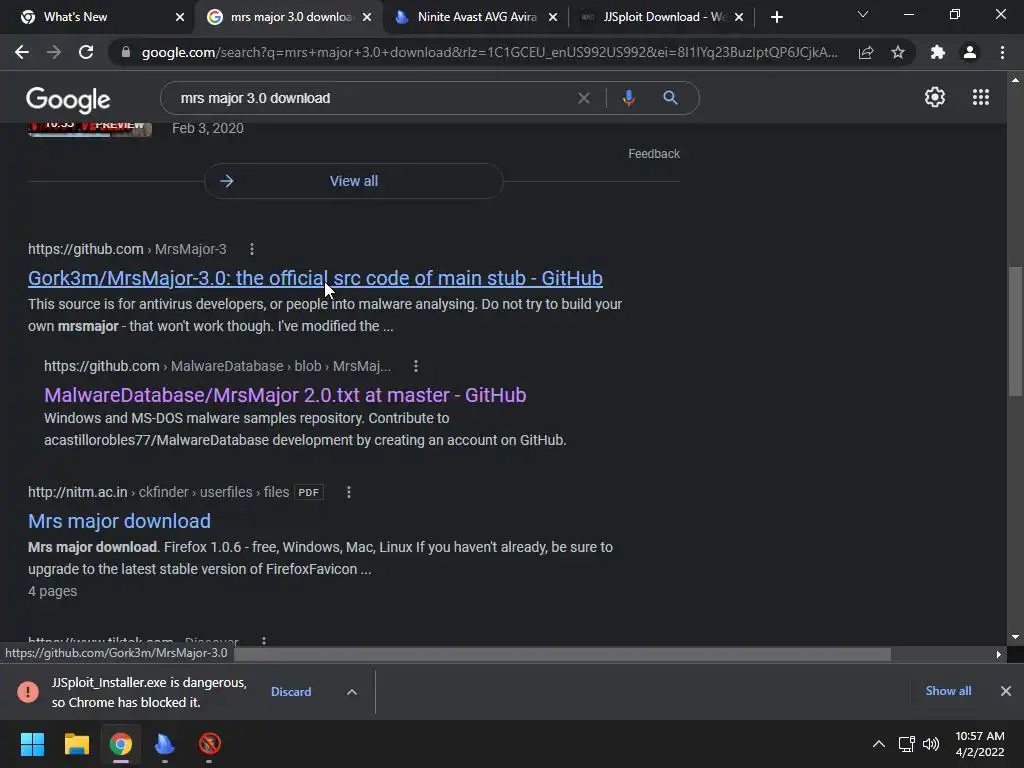1024x768 pixels.
Task: Open options for MalwareDatabase result
Action: [416, 366]
